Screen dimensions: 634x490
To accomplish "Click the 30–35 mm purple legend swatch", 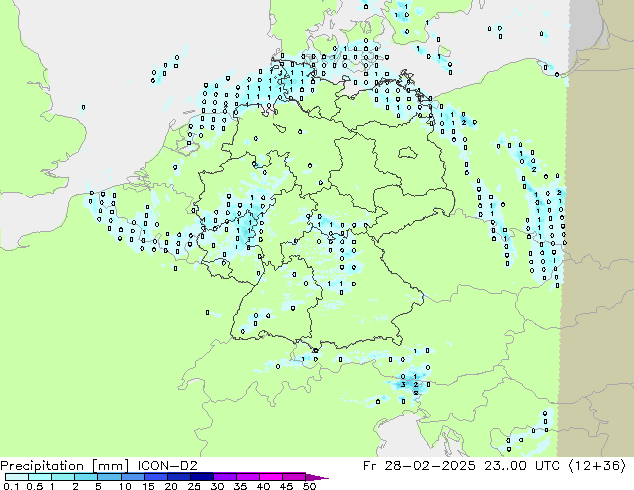I will pyautogui.click(x=225, y=477).
